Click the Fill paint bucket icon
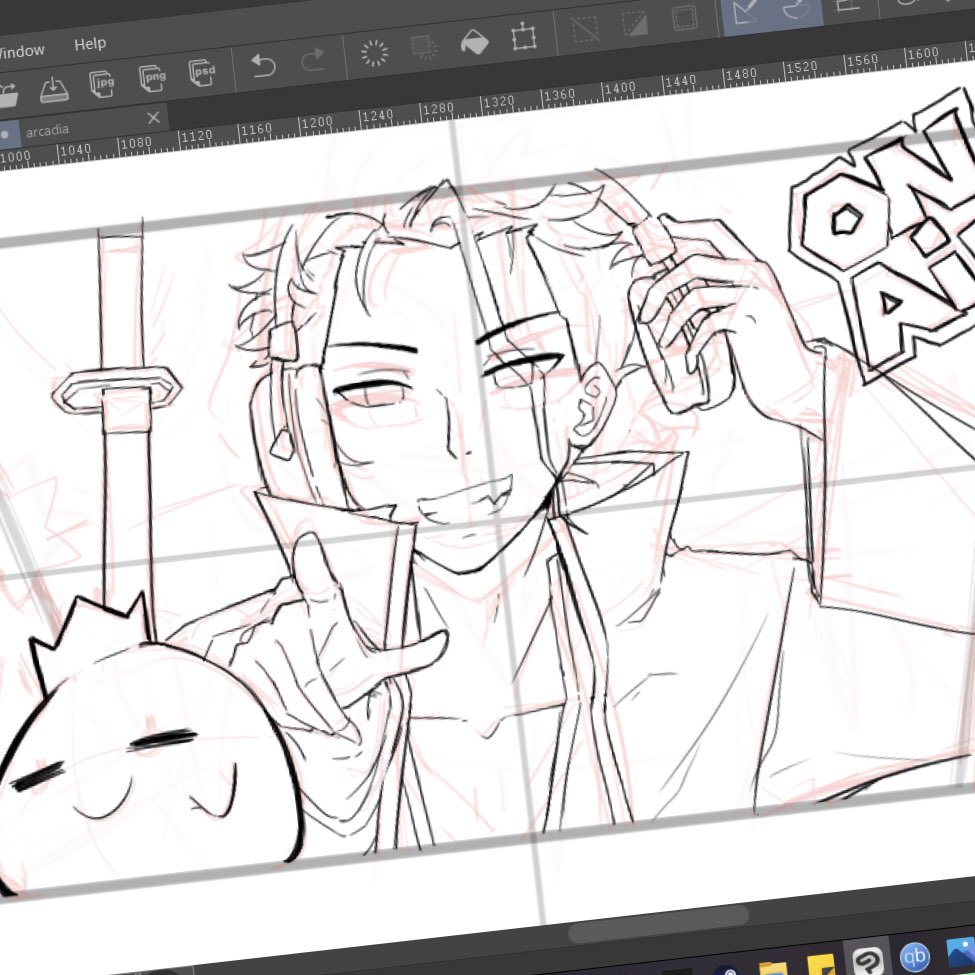The image size is (975, 975). point(474,42)
